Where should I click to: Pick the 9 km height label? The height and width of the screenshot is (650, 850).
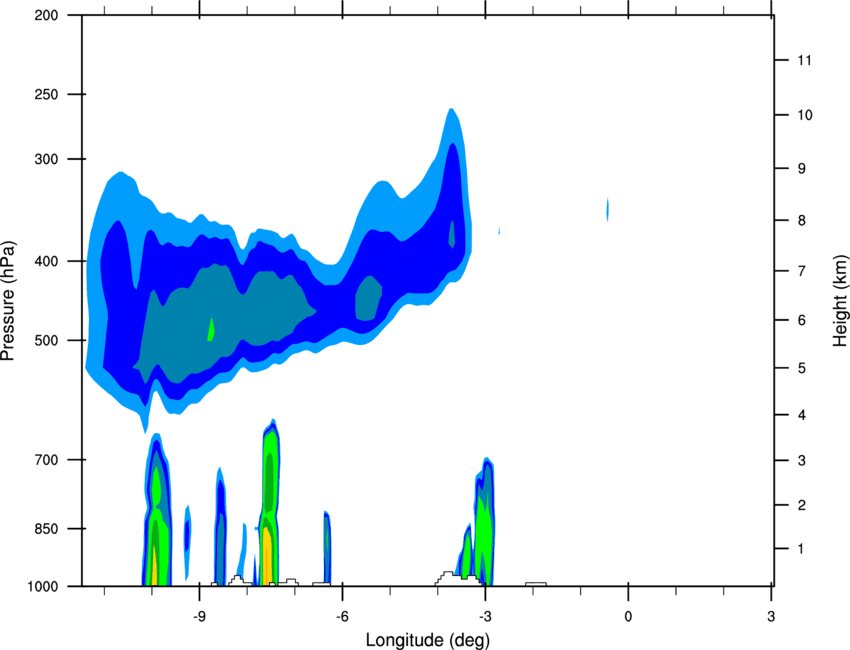[x=802, y=169]
